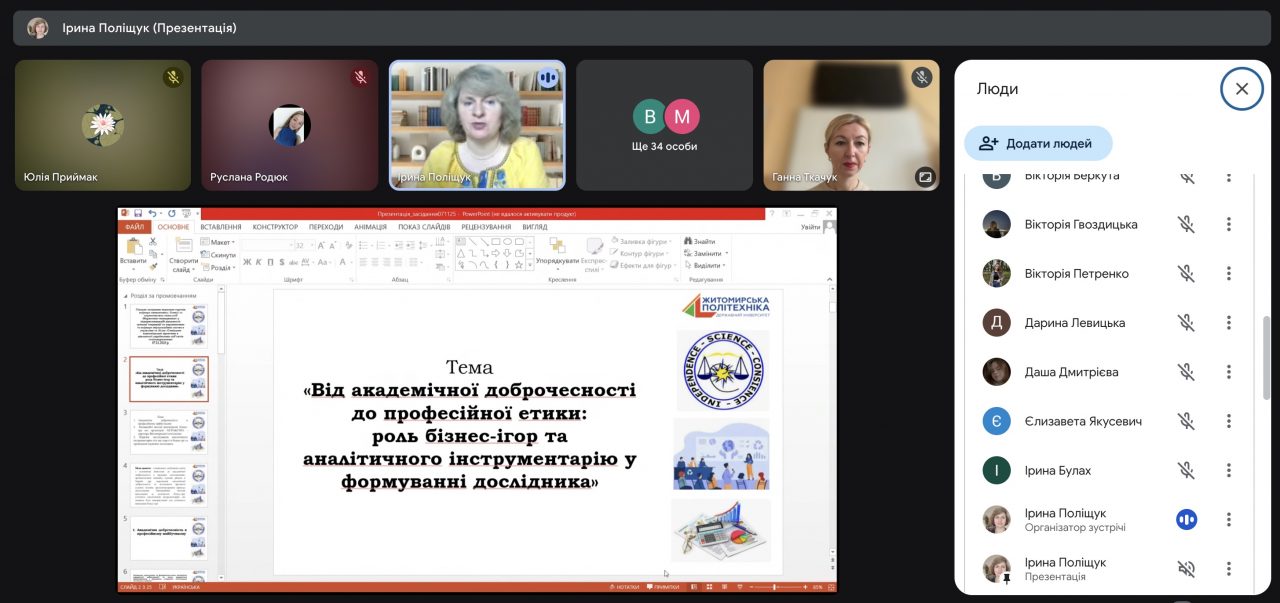This screenshot has width=1280, height=603.
Task: Toggle the microphone icon beside Ірина Булах
Action: pyautogui.click(x=1186, y=470)
